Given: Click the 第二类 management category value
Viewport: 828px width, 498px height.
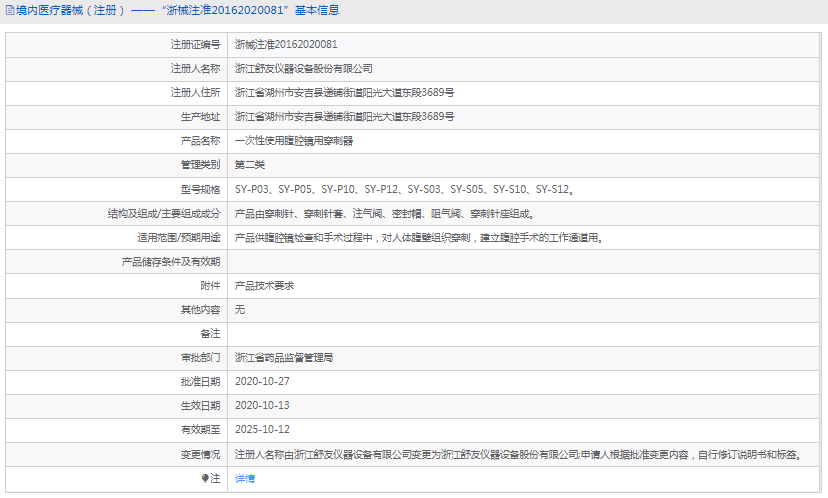Looking at the screenshot, I should (x=250, y=165).
